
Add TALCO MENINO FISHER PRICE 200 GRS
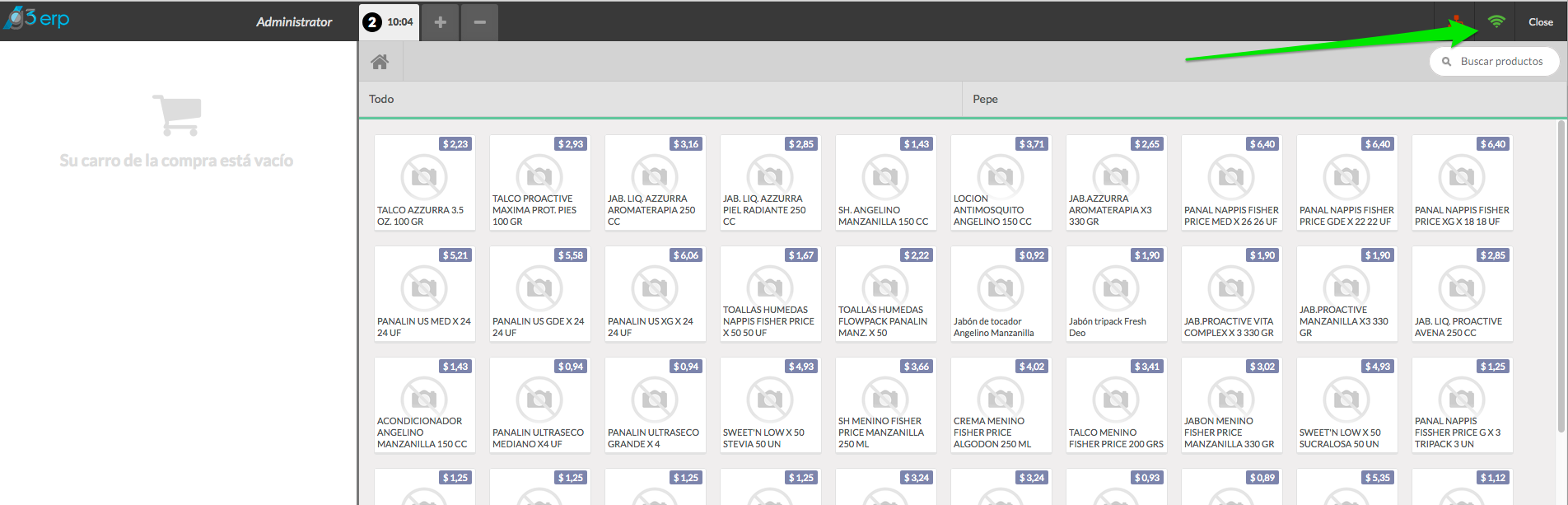click(x=1116, y=405)
